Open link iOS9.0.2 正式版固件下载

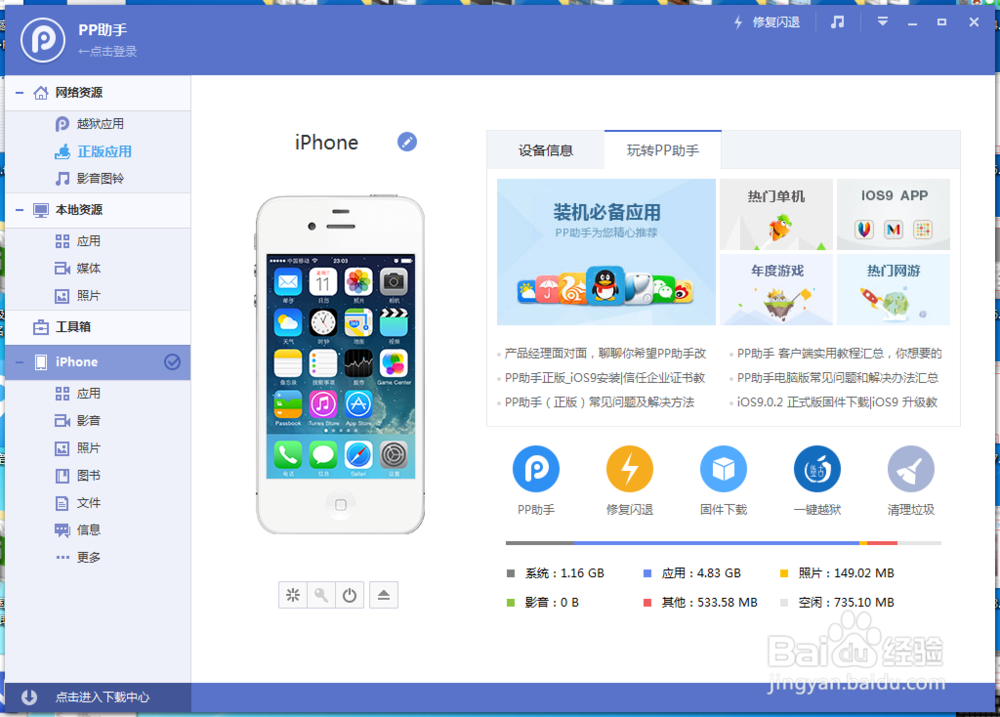837,403
